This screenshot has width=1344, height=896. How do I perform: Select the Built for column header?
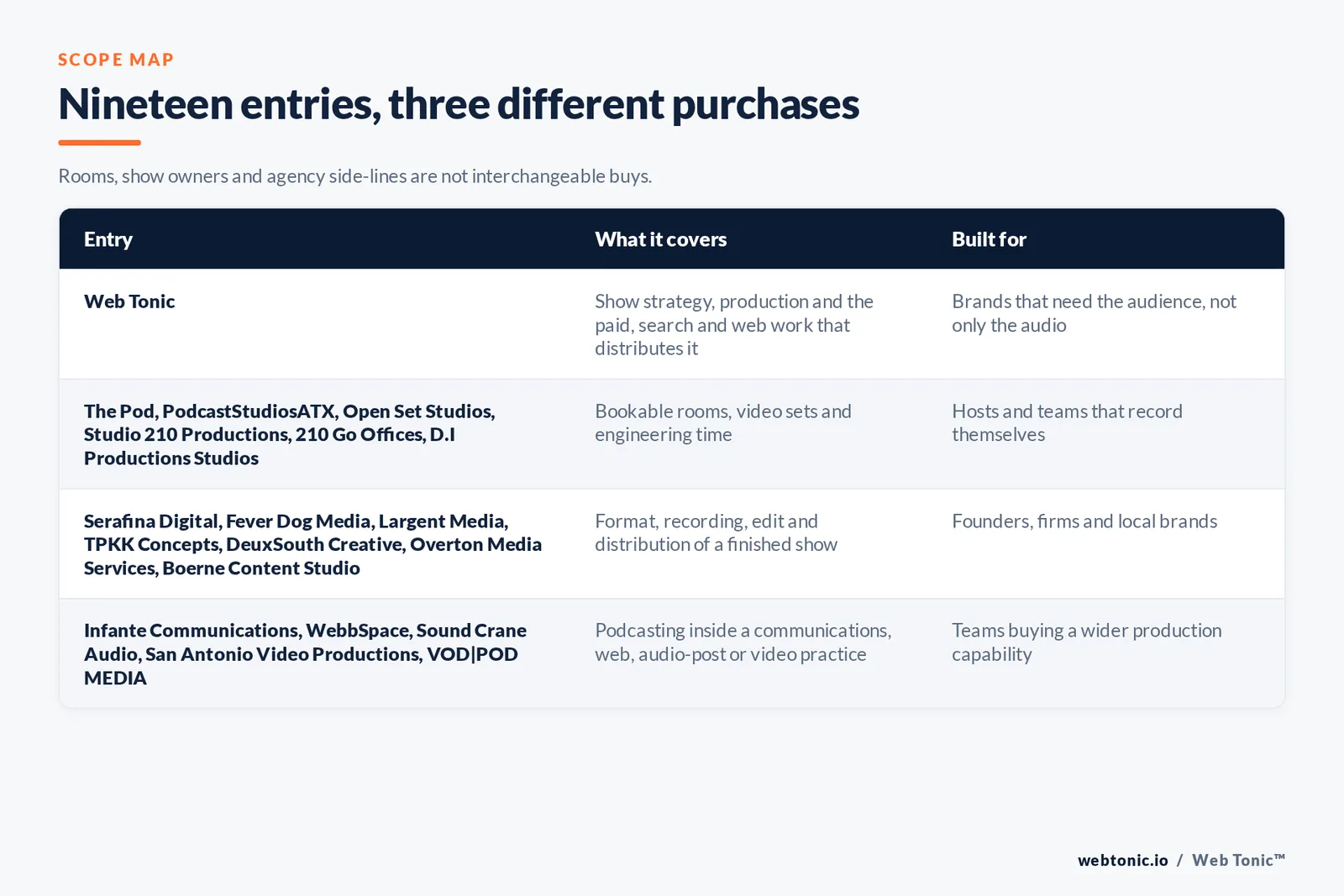pos(989,239)
